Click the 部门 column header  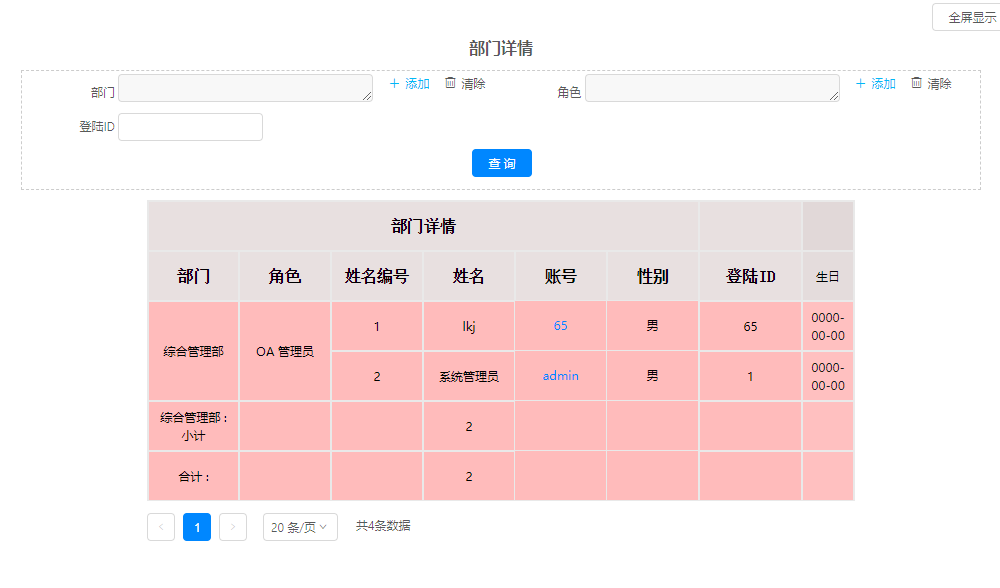(194, 277)
